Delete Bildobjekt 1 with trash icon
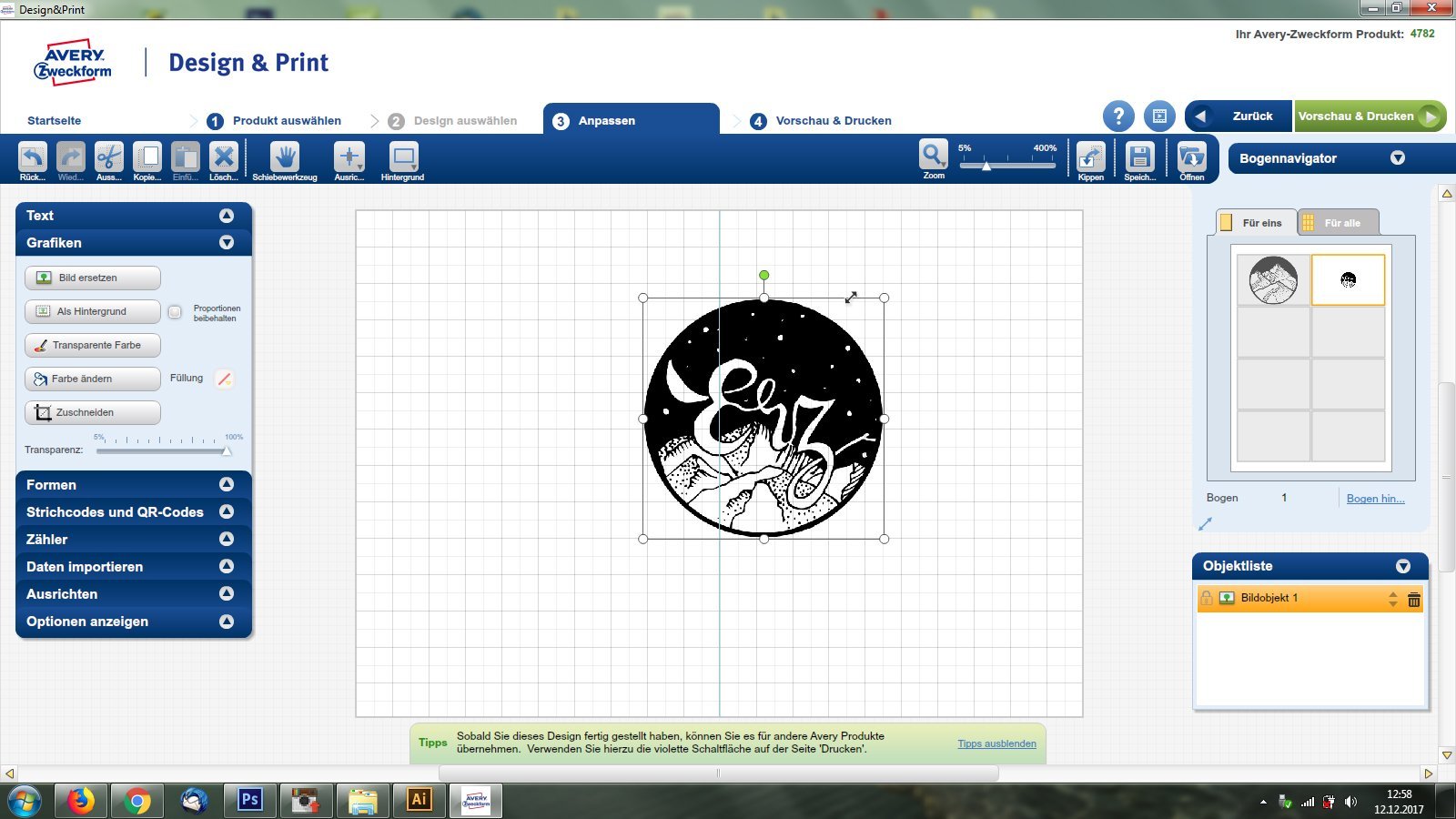This screenshot has height=819, width=1456. coord(1414,599)
